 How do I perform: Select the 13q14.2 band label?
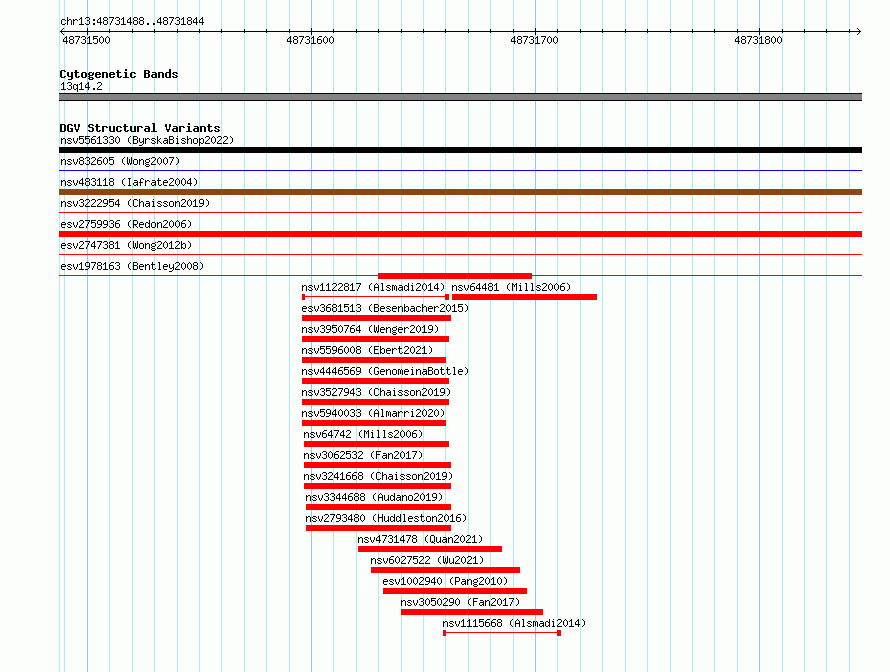(x=81, y=86)
